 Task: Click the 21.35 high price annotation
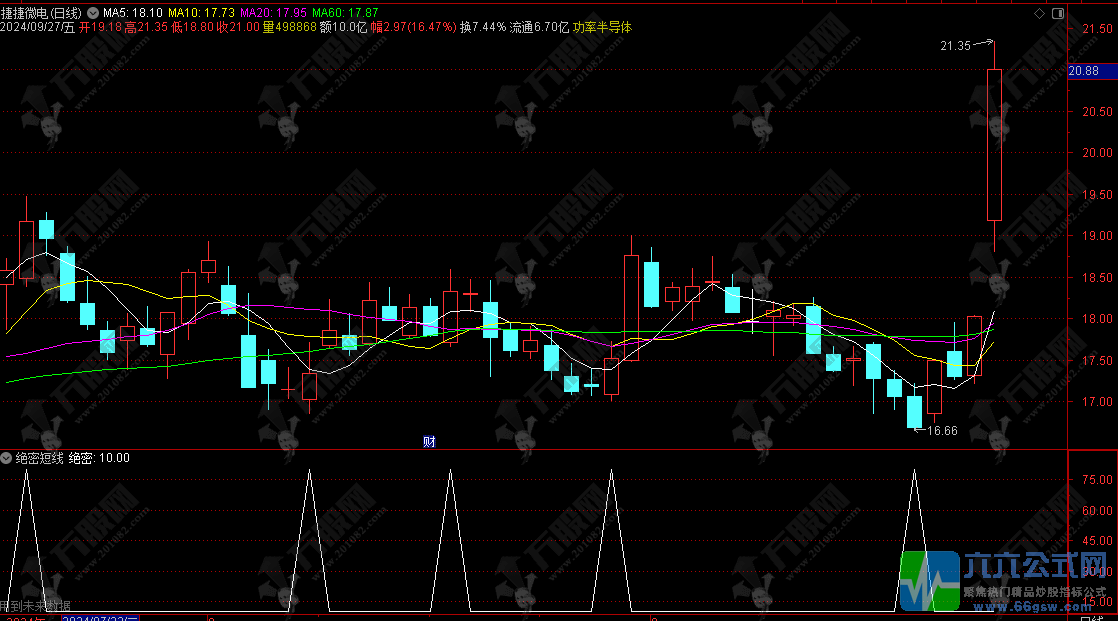(x=955, y=46)
